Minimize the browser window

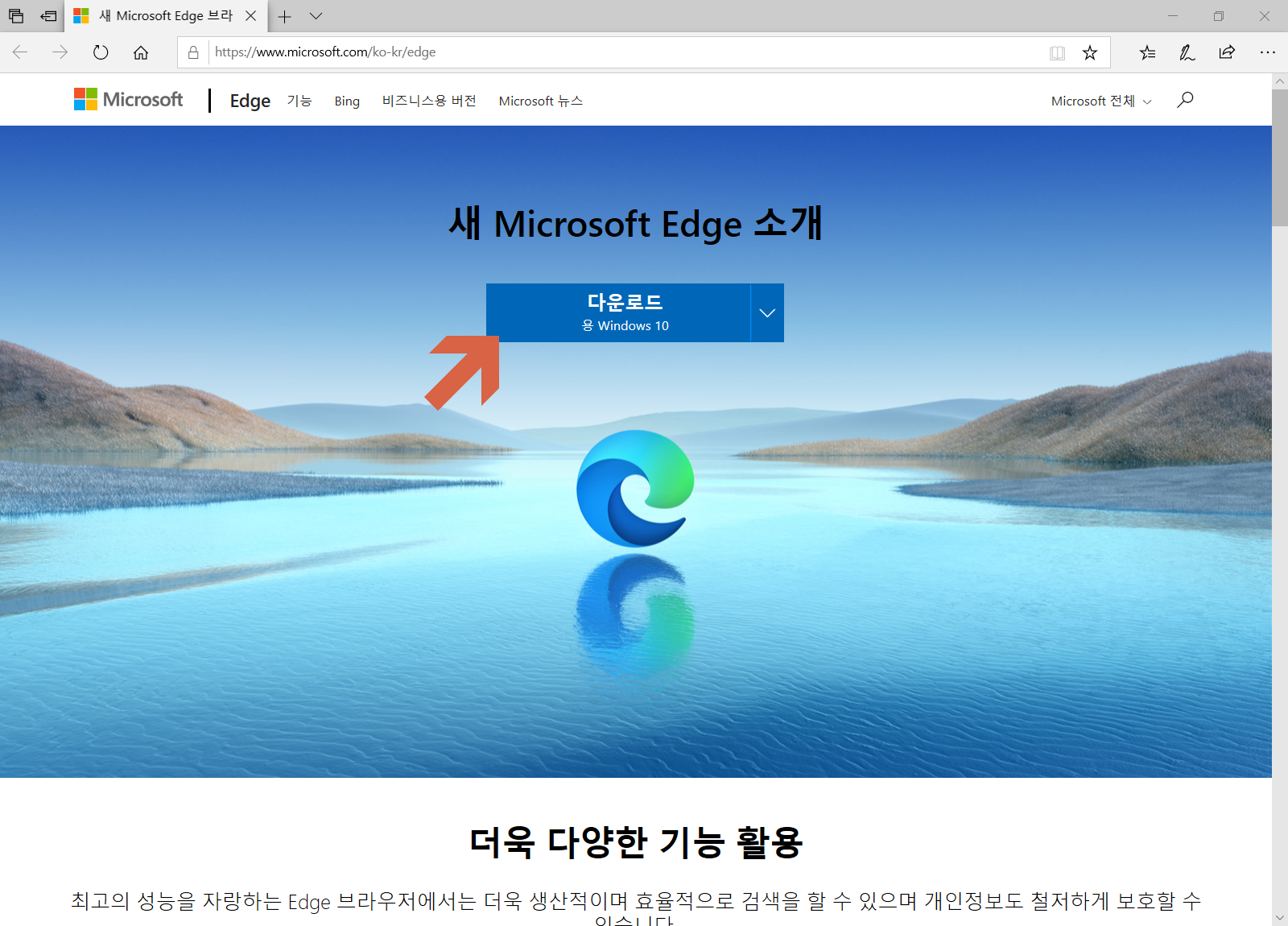[x=1173, y=16]
